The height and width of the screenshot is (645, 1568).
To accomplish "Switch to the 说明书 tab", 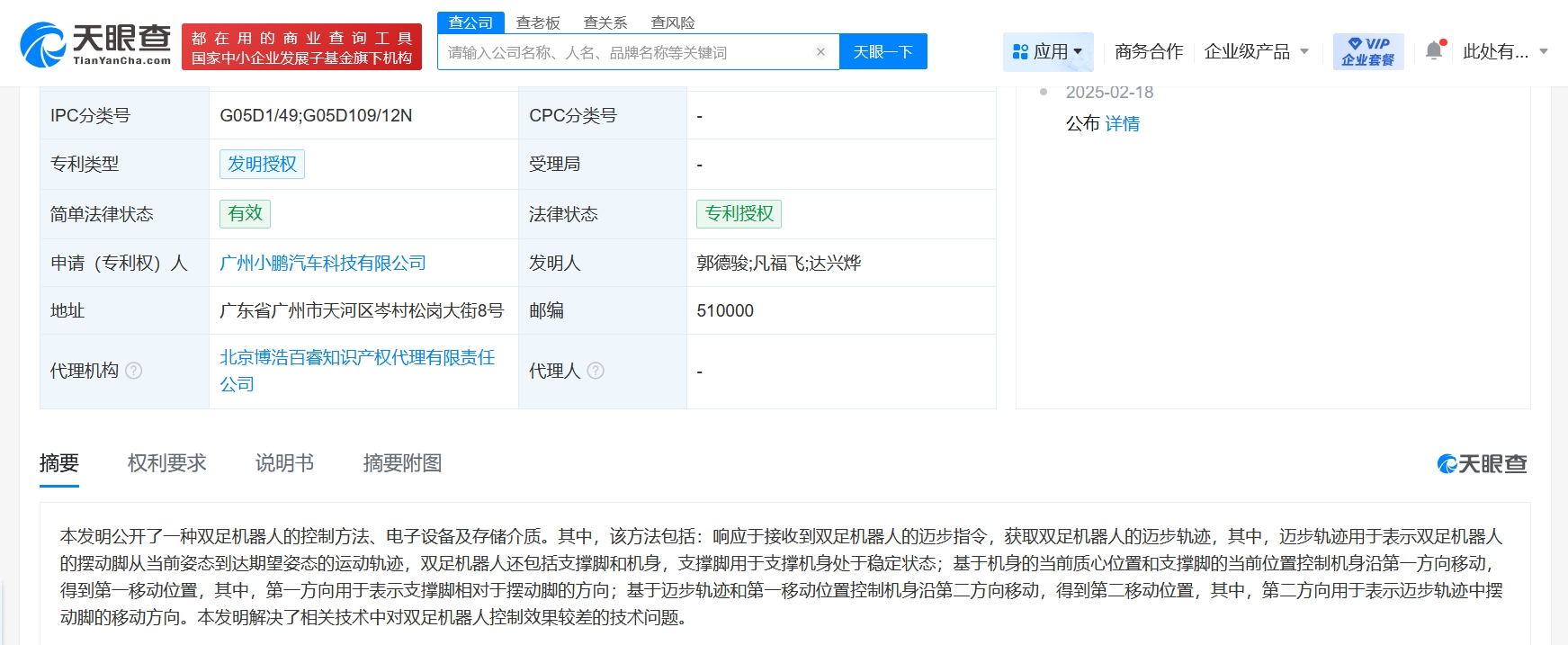I will 284,463.
